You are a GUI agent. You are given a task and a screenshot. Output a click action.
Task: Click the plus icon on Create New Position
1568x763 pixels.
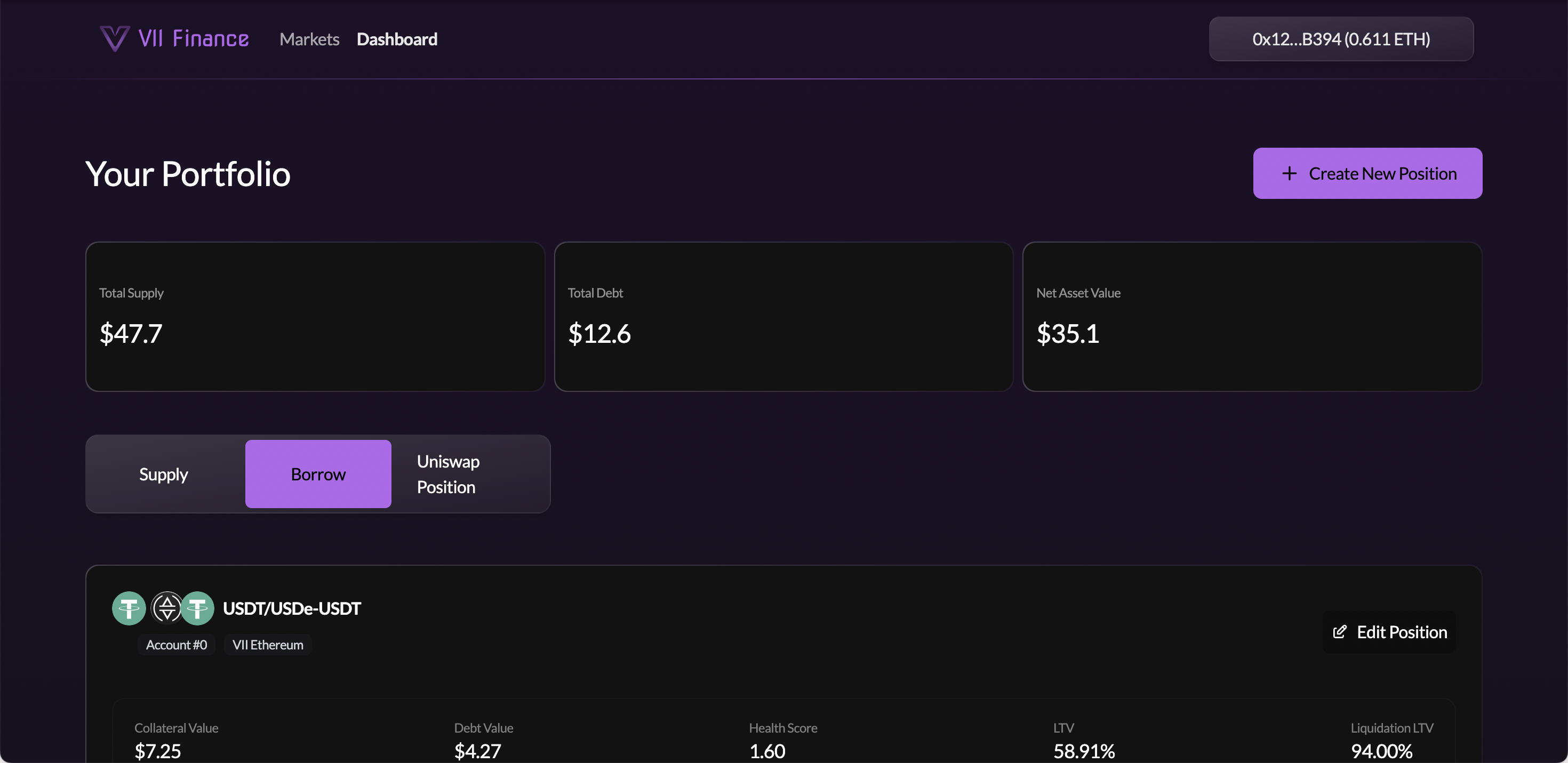click(x=1290, y=173)
